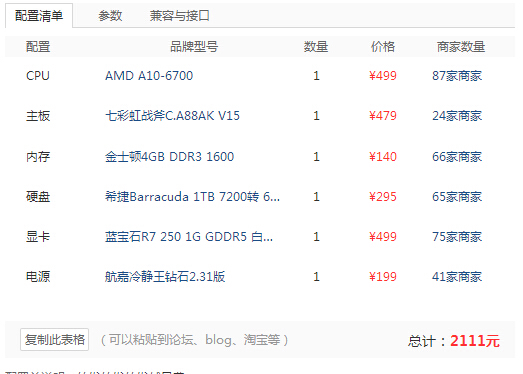Viewport: 523px width, 374px height.
Task: Click the 配置 column header
Action: point(38,46)
